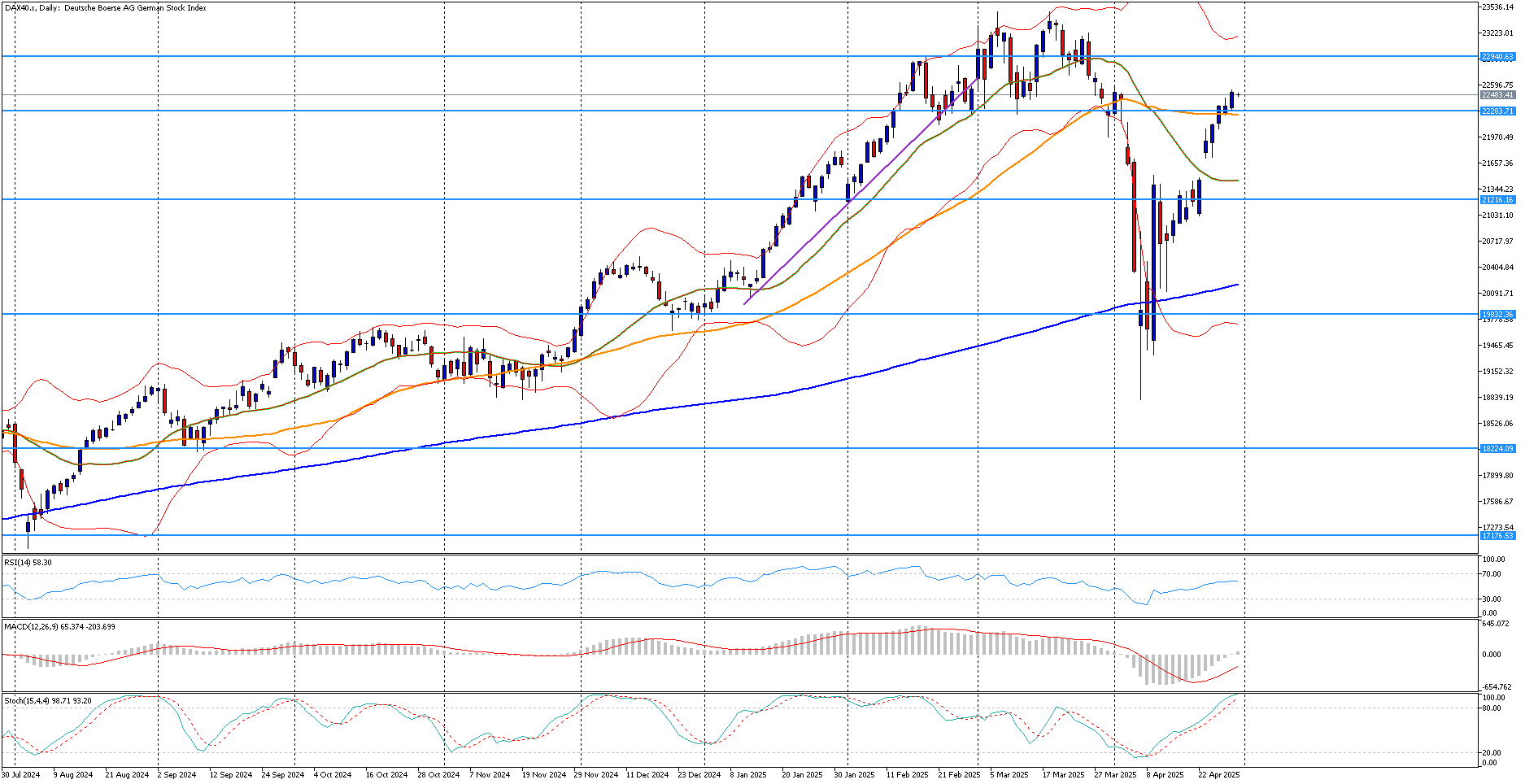
Task: Click the MACD scale -654.762 label
Action: [1496, 686]
